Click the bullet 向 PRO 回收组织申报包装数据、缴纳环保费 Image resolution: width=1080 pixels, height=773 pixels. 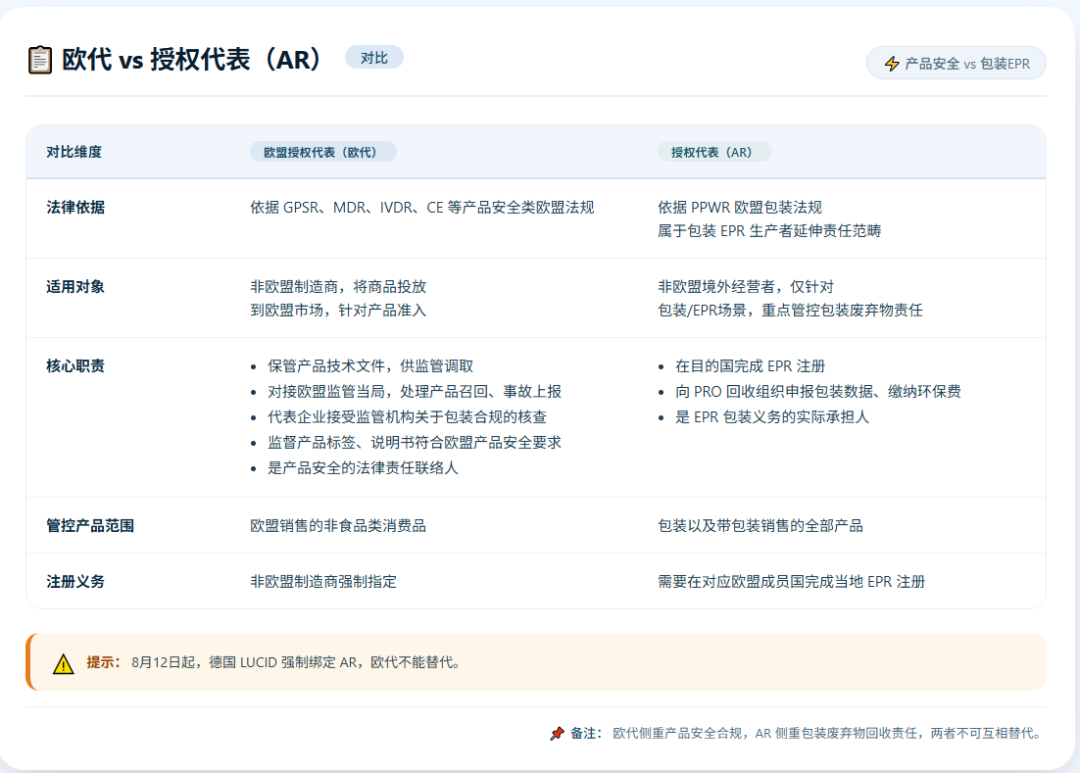click(x=818, y=391)
